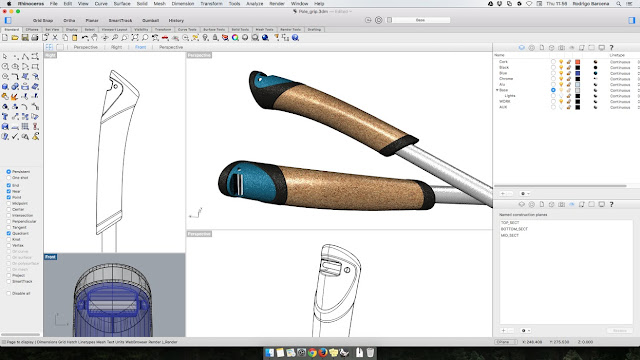Select the One shot snap option
The height and width of the screenshot is (360, 640).
tap(9, 178)
